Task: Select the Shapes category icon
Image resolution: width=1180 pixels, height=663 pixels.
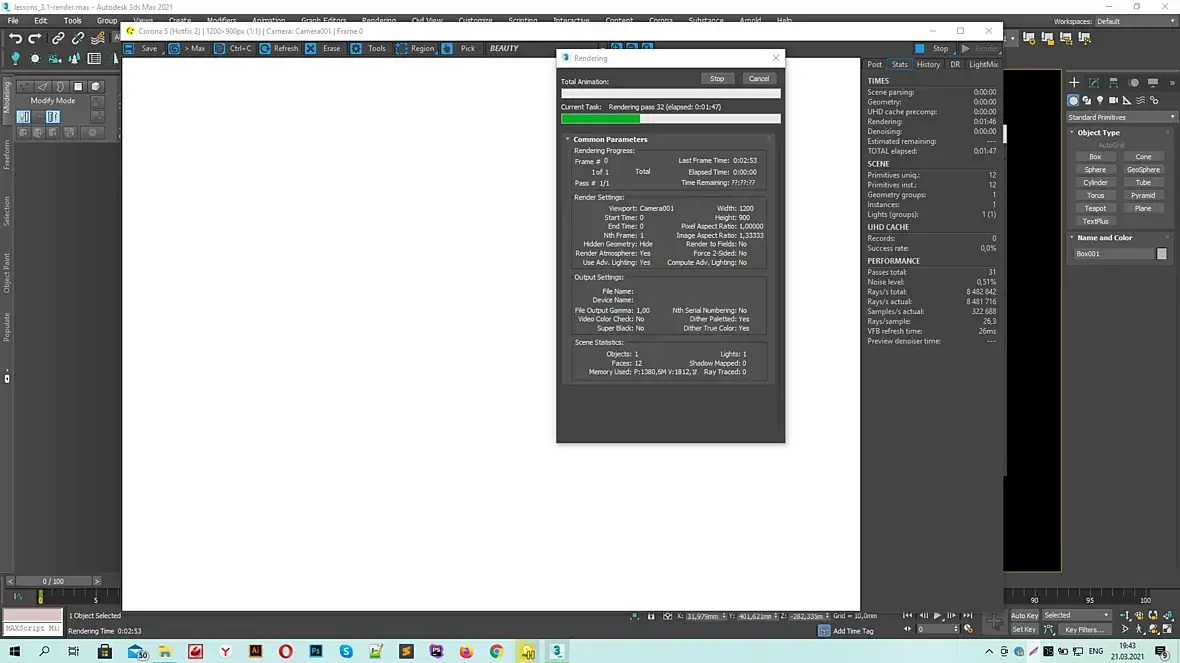Action: (1087, 100)
